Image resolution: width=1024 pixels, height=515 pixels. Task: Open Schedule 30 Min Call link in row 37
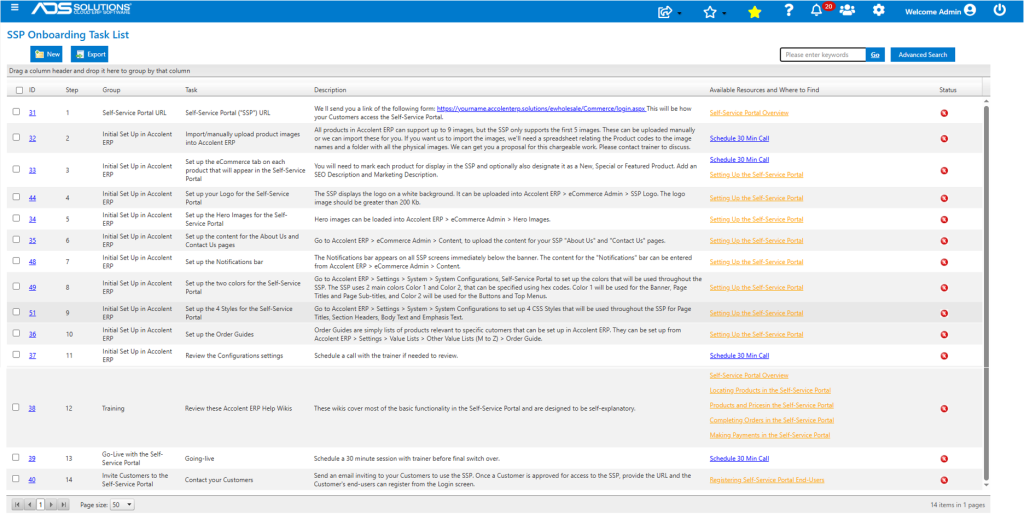click(739, 356)
